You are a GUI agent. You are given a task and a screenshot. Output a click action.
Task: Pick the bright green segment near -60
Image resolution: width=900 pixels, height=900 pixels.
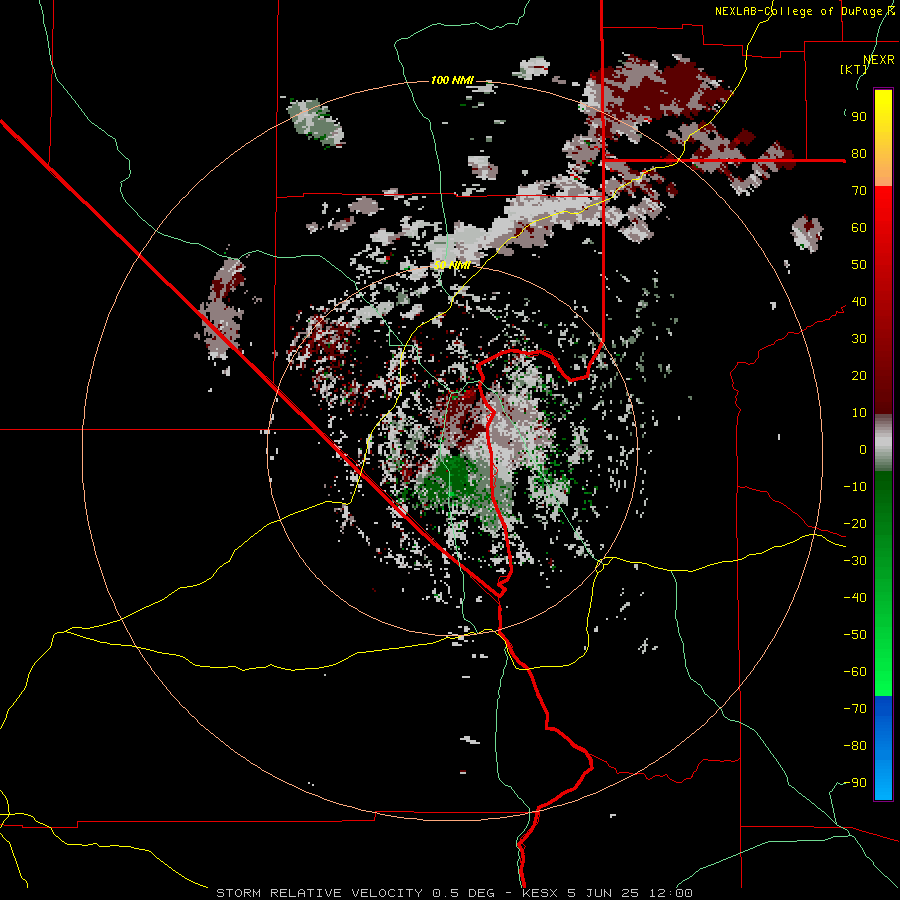click(x=883, y=672)
